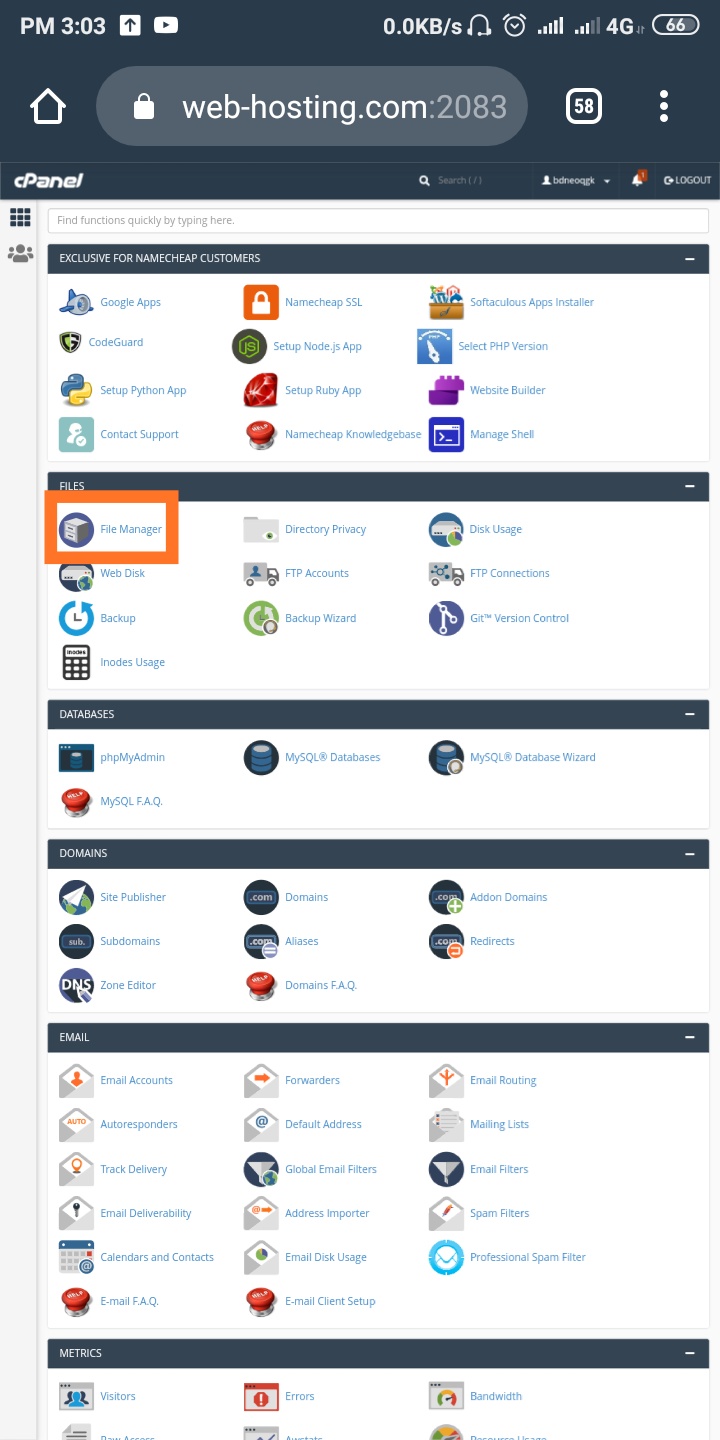
Task: Open the Zone Editor DNS icon
Action: (76, 985)
